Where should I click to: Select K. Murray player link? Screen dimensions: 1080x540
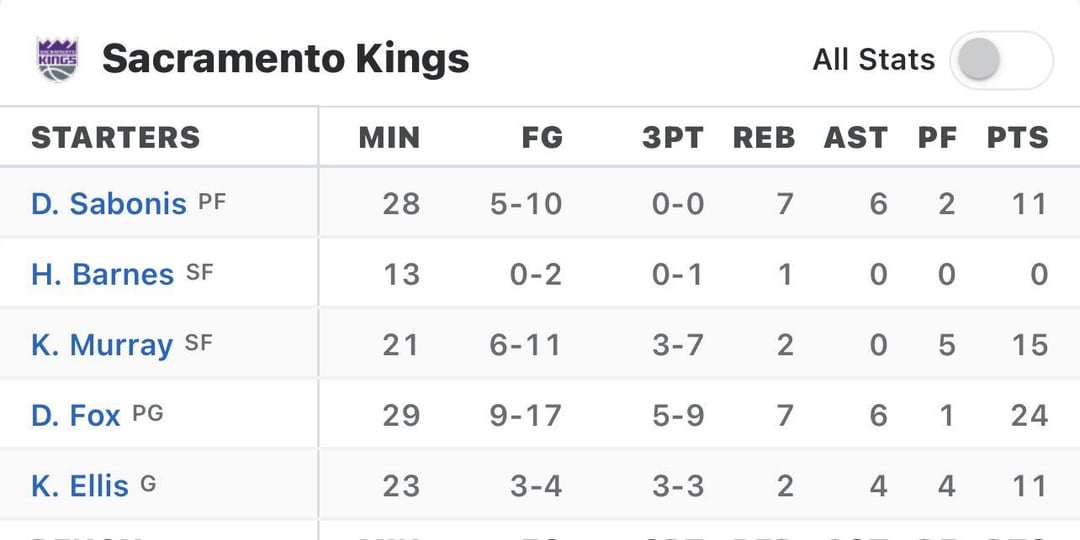coord(102,345)
